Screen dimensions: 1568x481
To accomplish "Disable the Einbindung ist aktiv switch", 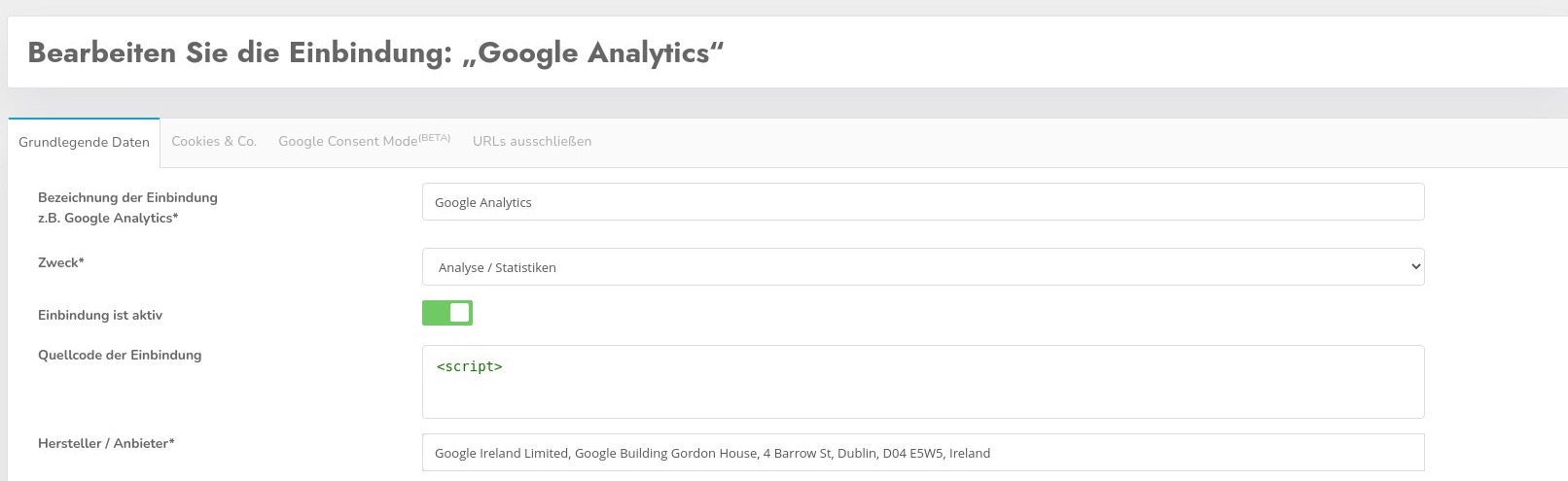I will tap(447, 313).
